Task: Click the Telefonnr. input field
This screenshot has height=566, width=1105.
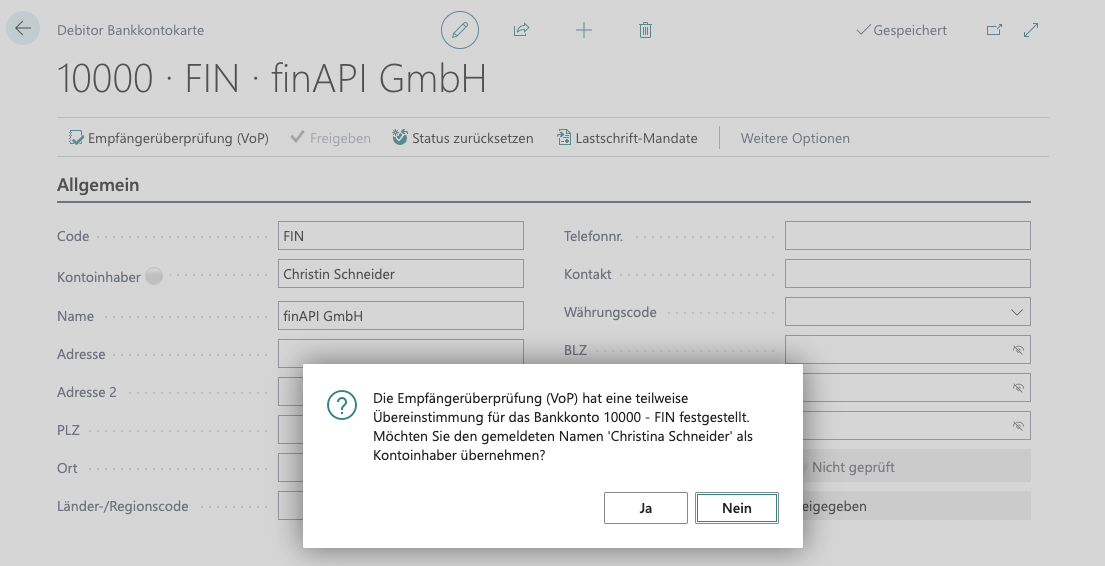Action: (907, 236)
